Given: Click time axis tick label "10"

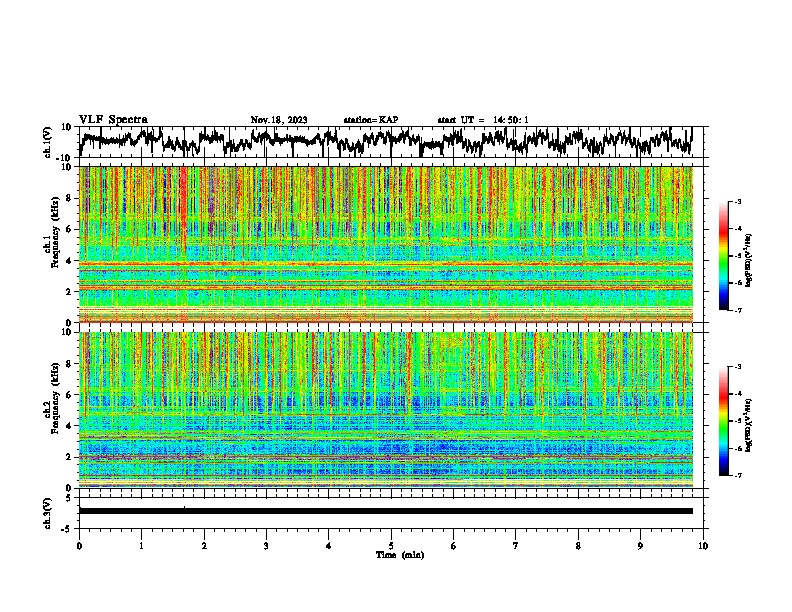Looking at the screenshot, I should tap(703, 546).
